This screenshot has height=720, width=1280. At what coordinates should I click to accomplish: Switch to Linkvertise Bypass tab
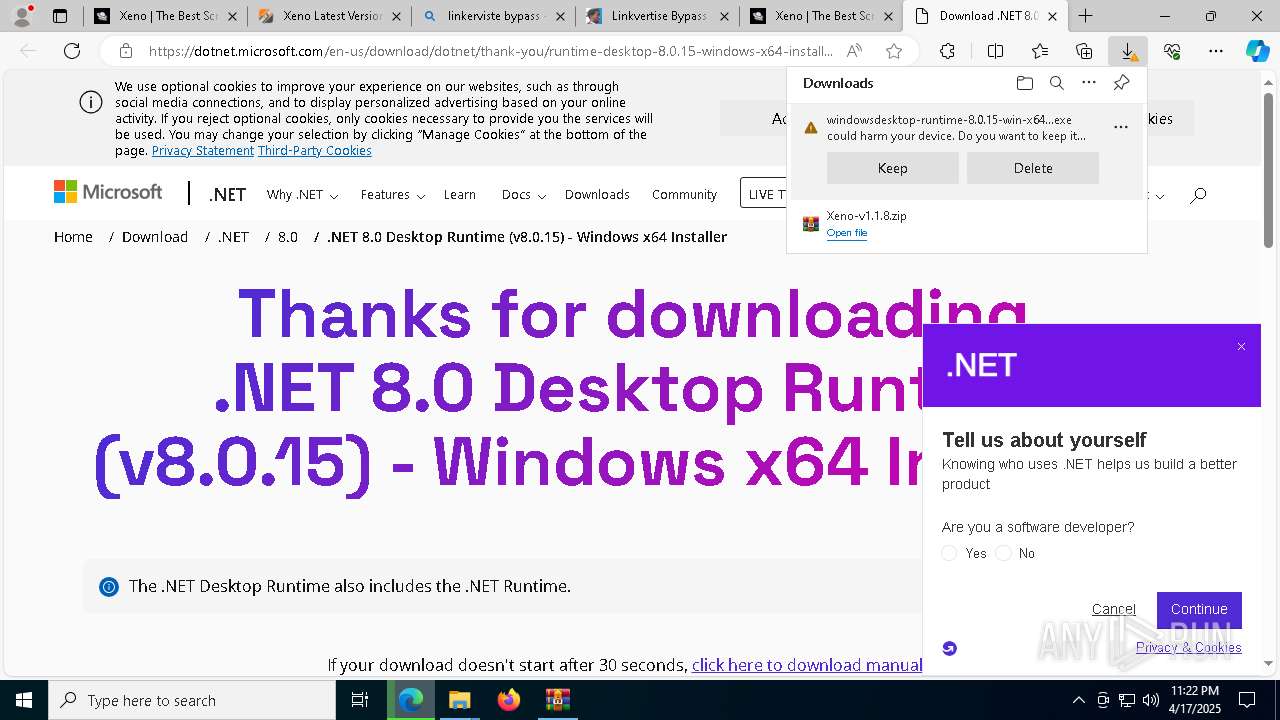pos(658,16)
